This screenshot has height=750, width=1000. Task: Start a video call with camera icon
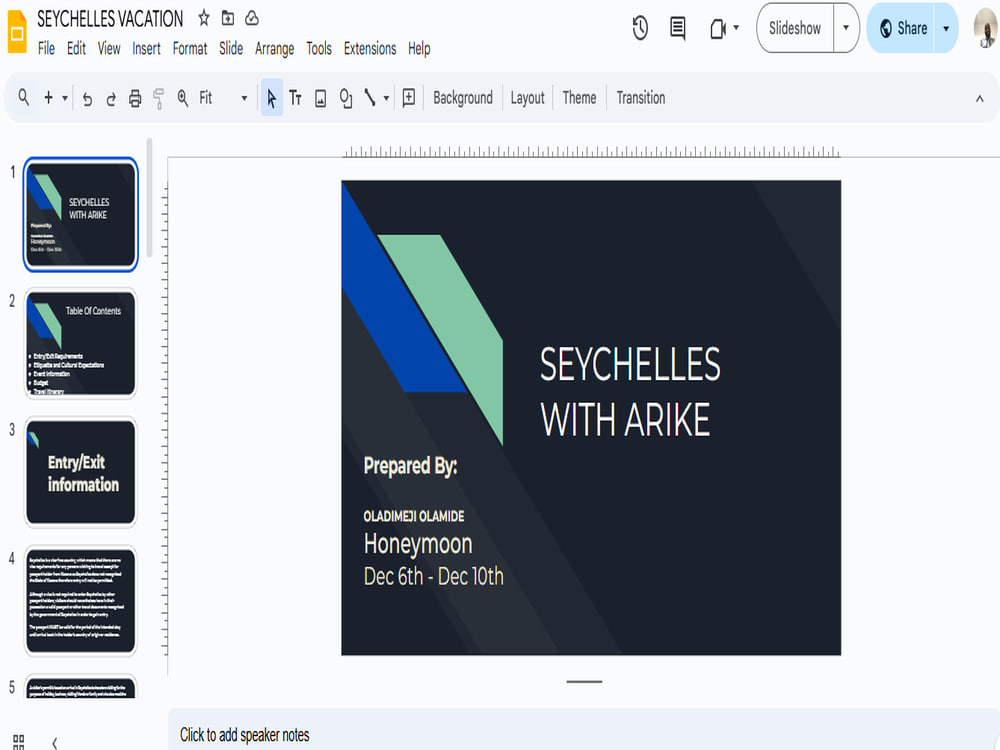point(718,29)
